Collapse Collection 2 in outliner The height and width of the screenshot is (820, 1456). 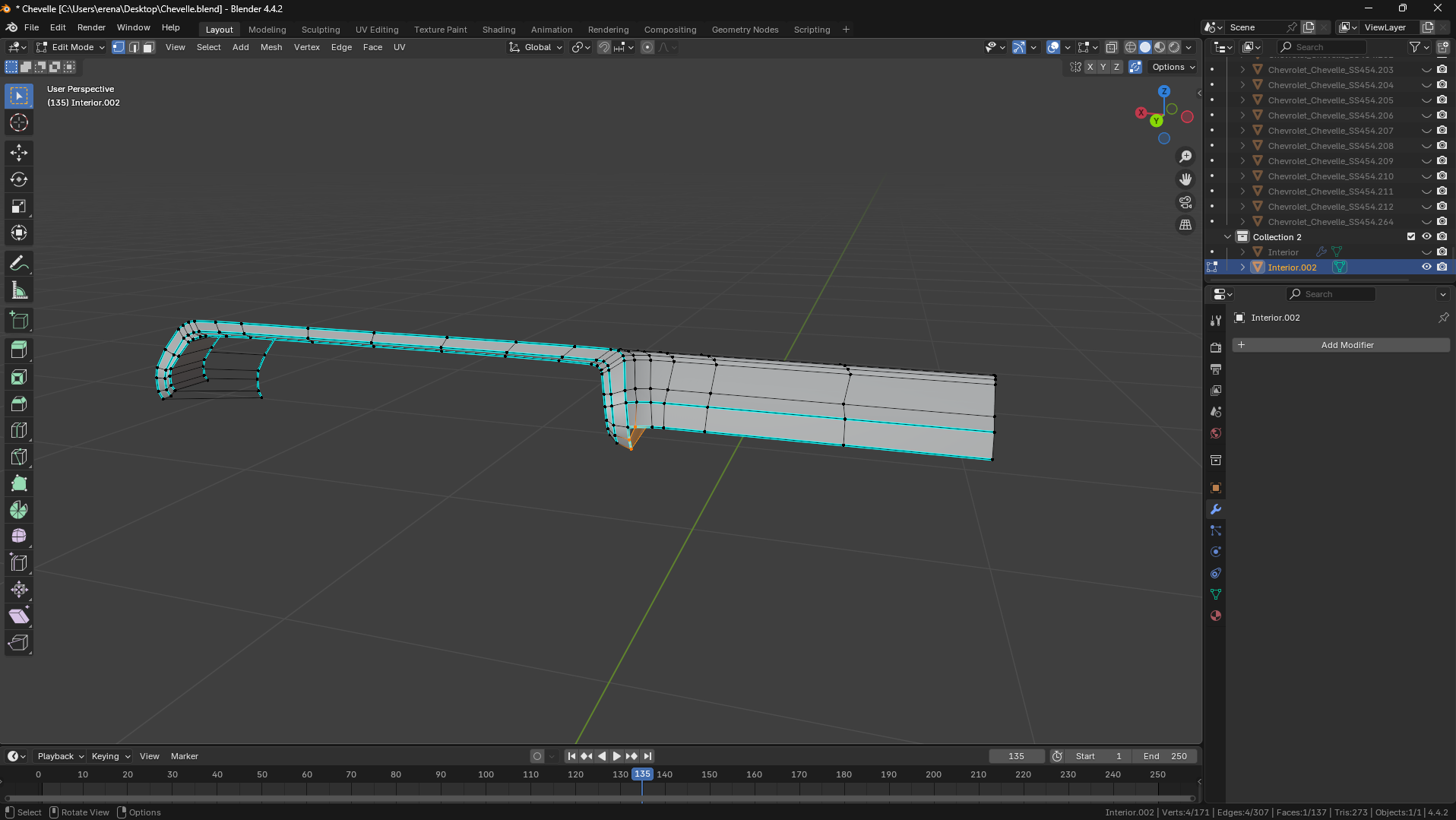tap(1227, 237)
